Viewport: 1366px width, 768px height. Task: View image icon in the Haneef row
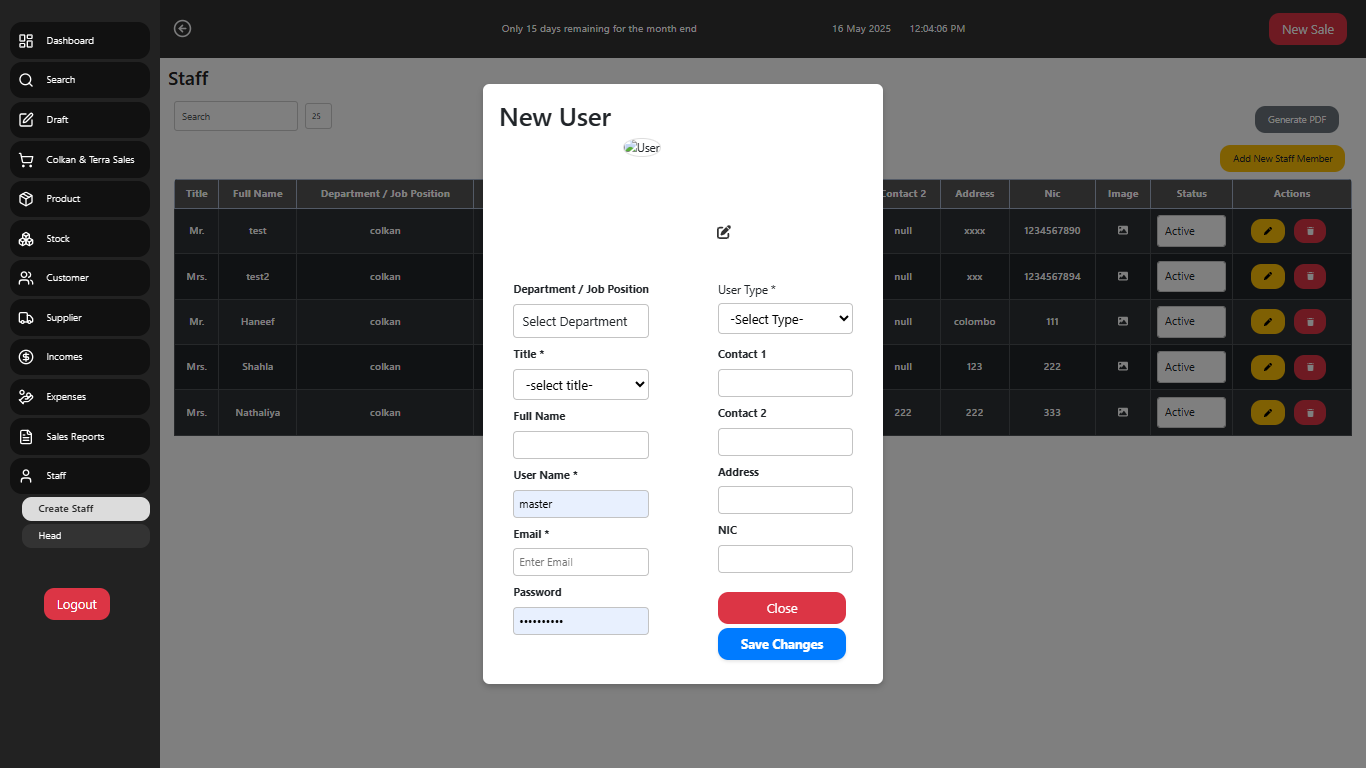[1123, 321]
